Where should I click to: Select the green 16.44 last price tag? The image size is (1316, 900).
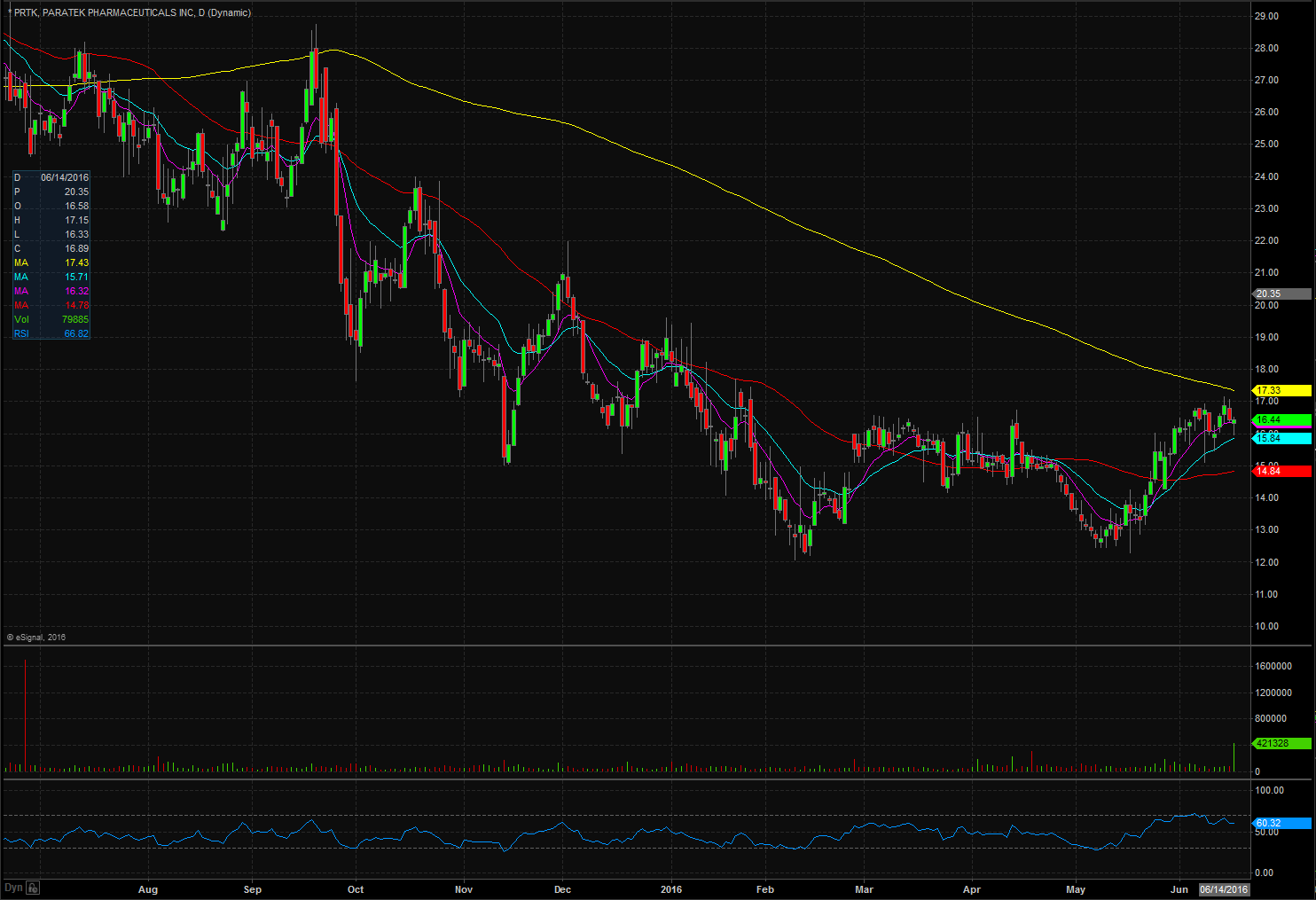pos(1282,419)
